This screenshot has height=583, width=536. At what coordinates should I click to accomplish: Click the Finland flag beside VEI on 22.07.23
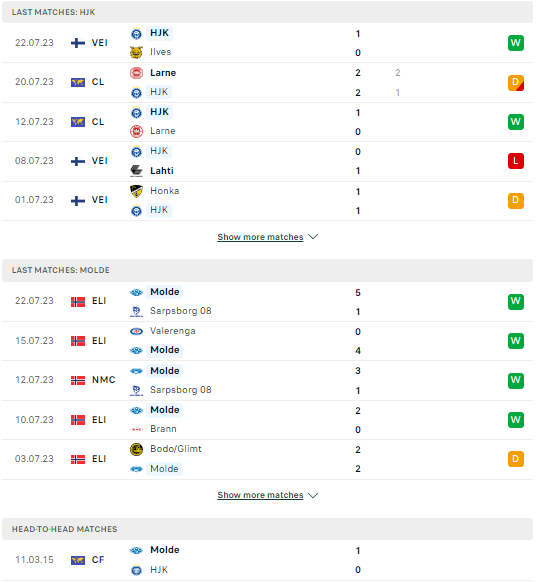coord(78,43)
